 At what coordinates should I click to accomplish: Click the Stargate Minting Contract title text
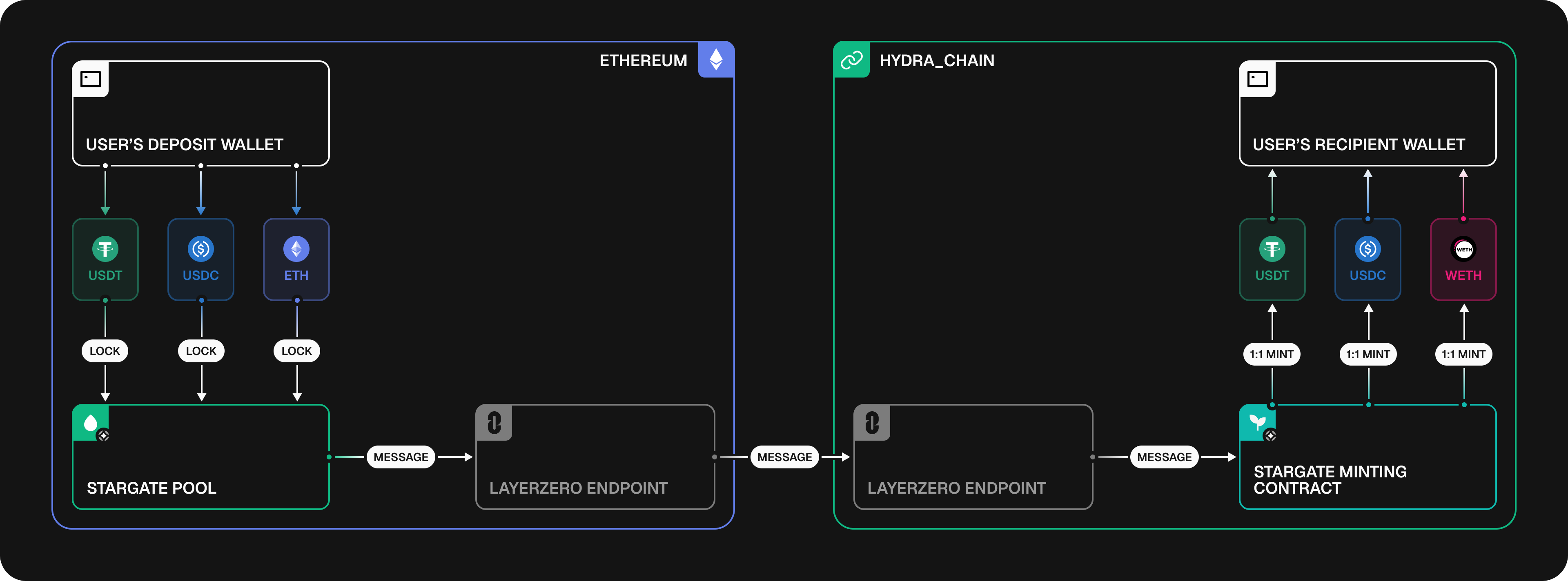pyautogui.click(x=1330, y=480)
